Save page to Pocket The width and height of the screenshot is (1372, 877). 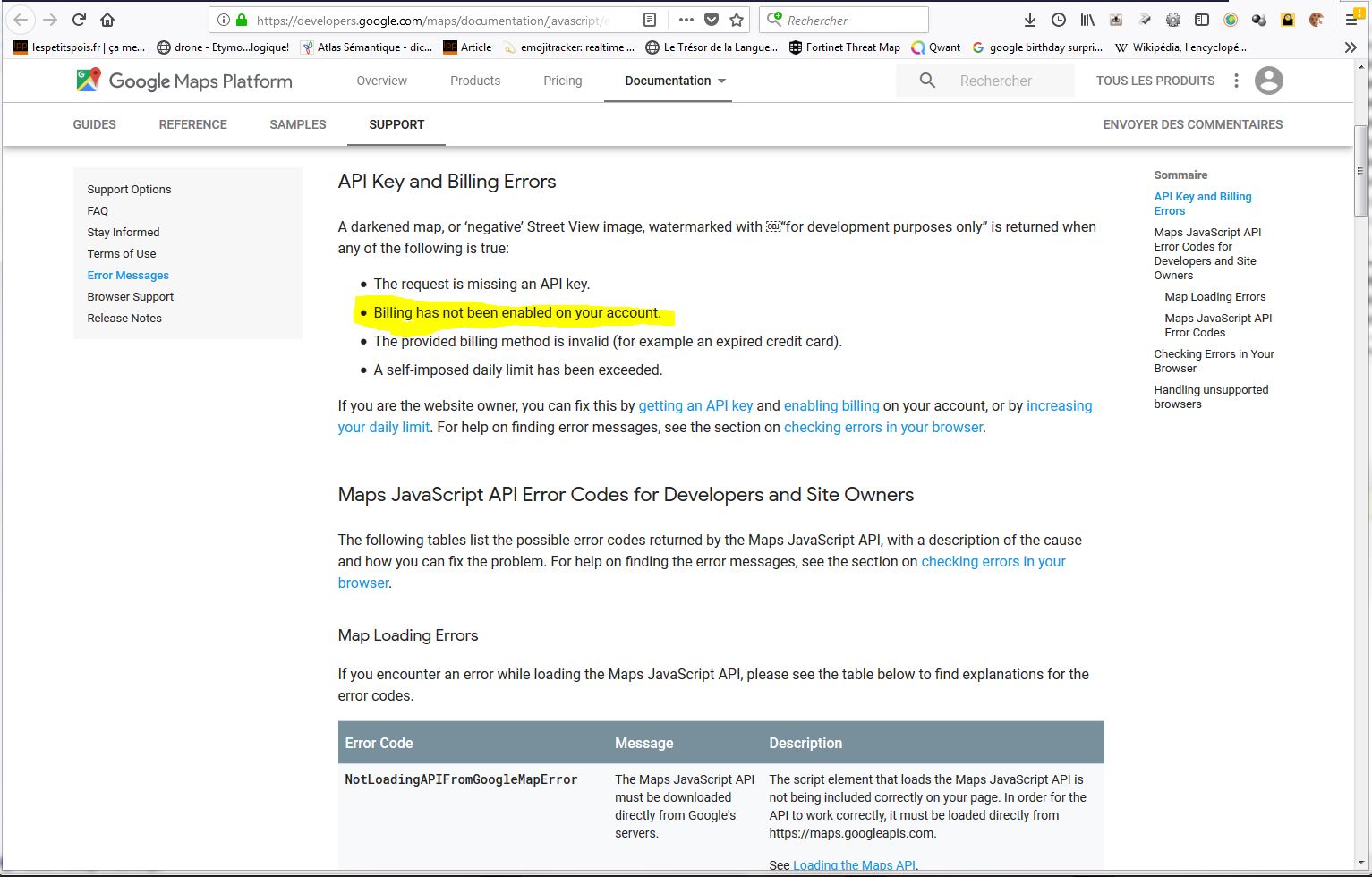(x=712, y=20)
